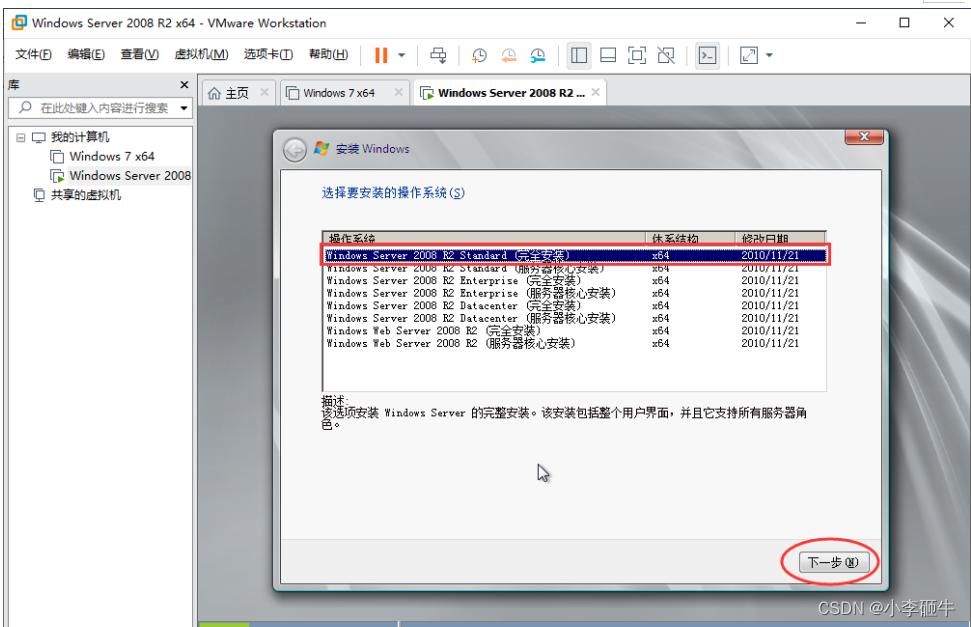Click the 修改日期 column header
The image size is (971, 627).
point(780,239)
